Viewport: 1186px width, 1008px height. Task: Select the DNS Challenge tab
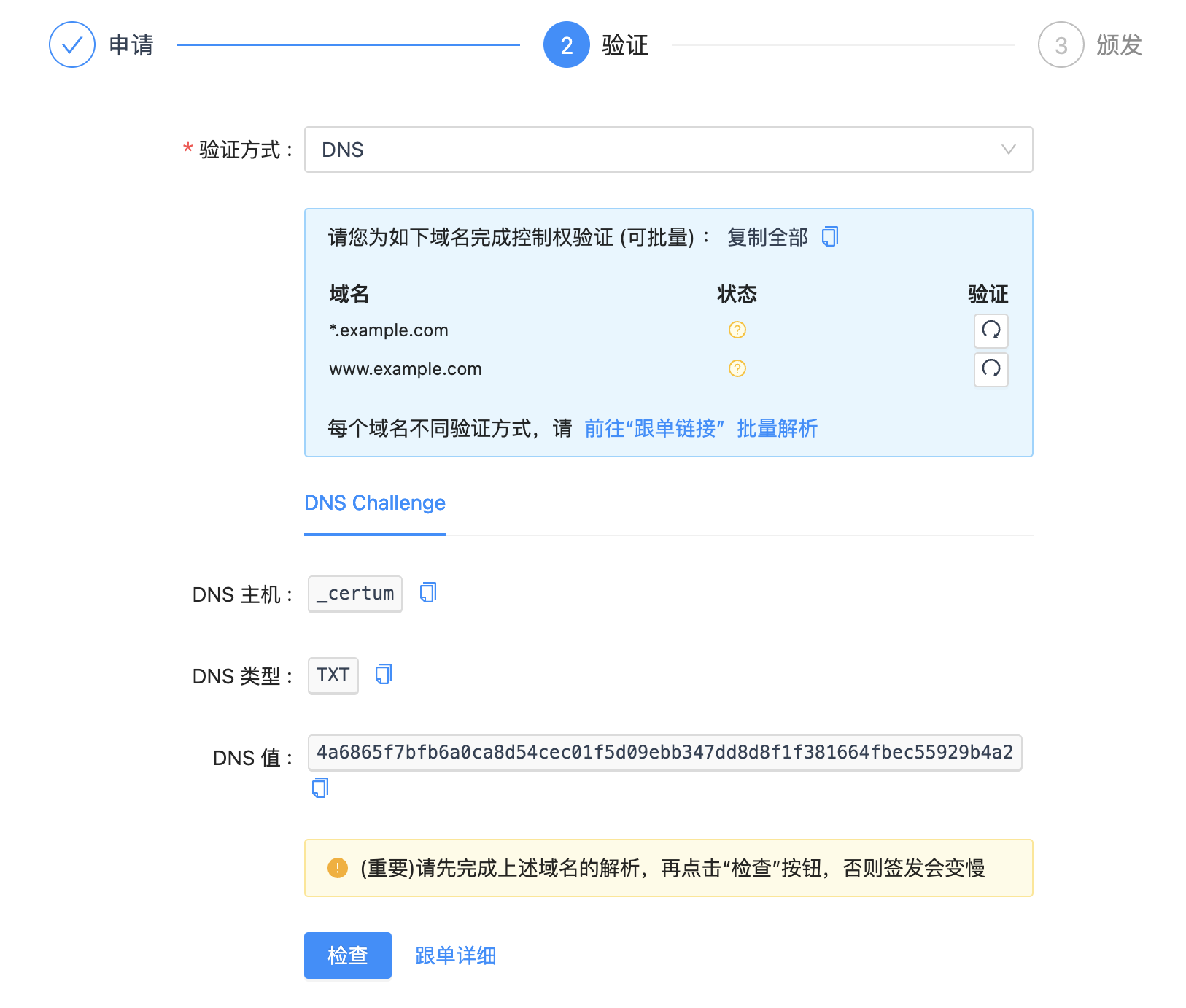375,503
